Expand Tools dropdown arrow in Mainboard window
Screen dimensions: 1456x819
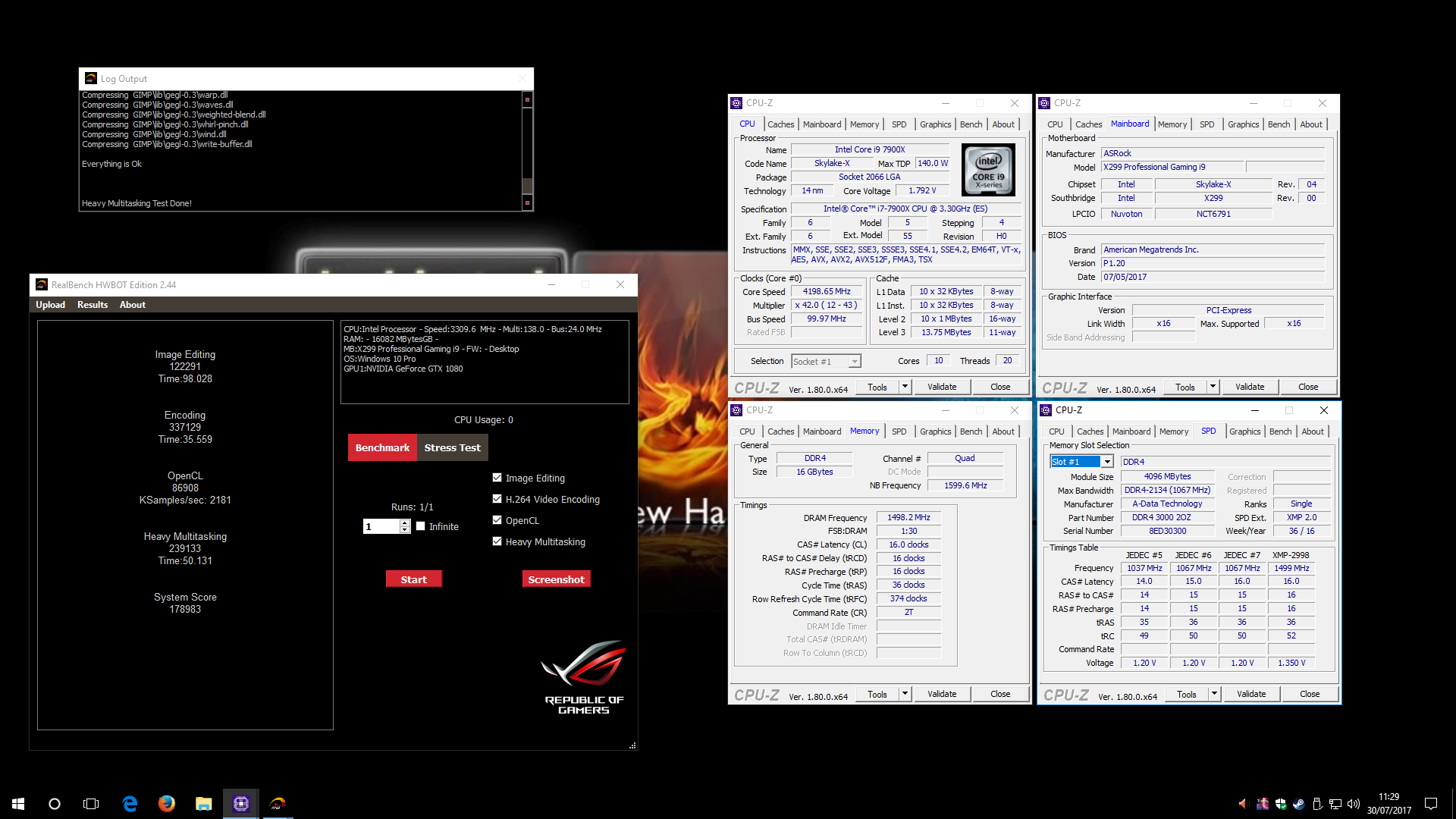tap(1213, 387)
